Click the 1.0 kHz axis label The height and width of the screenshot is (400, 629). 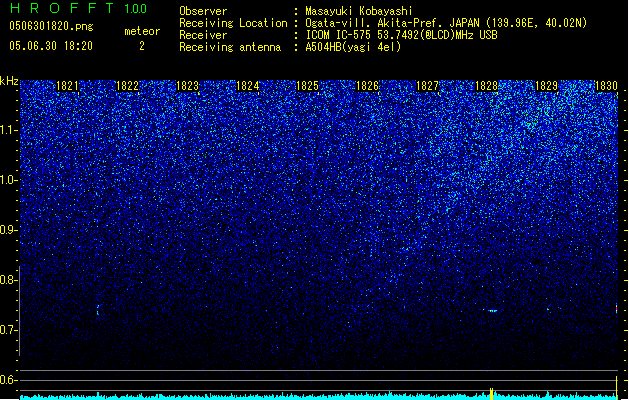[x=9, y=180]
